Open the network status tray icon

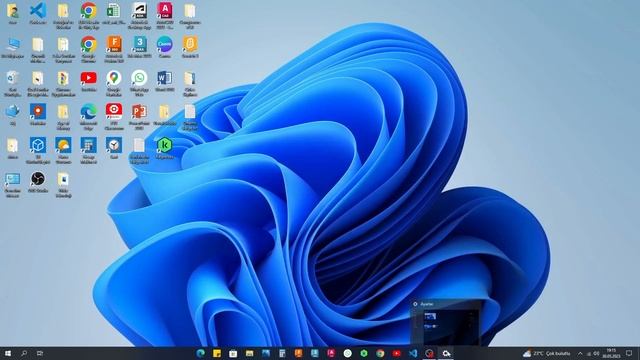tap(589, 353)
